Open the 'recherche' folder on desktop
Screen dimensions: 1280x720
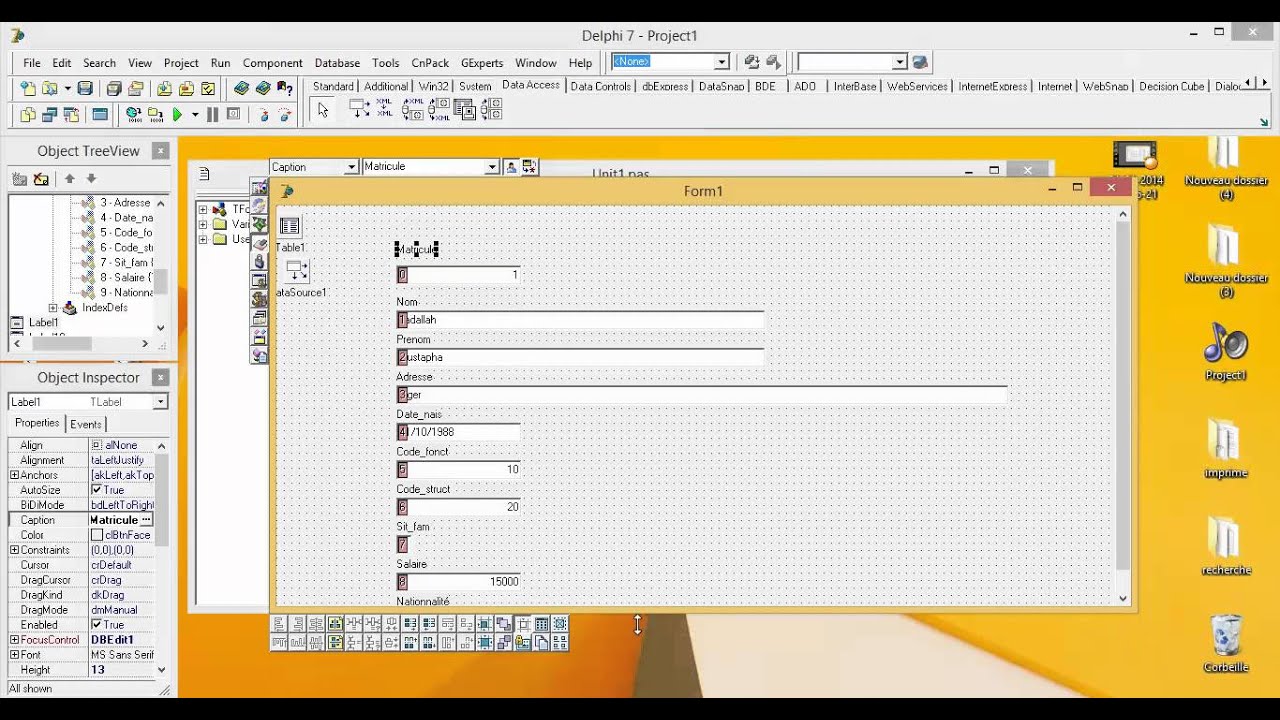(x=1226, y=546)
